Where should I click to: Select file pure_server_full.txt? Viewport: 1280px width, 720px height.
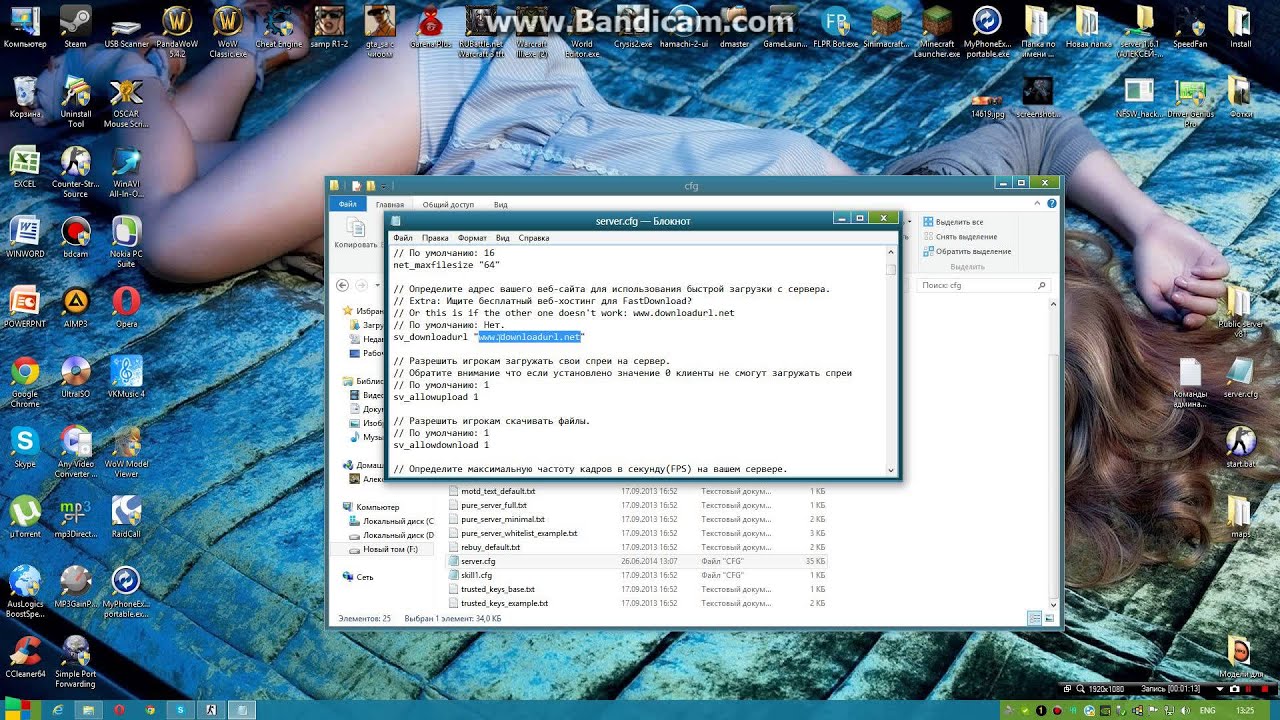point(493,505)
